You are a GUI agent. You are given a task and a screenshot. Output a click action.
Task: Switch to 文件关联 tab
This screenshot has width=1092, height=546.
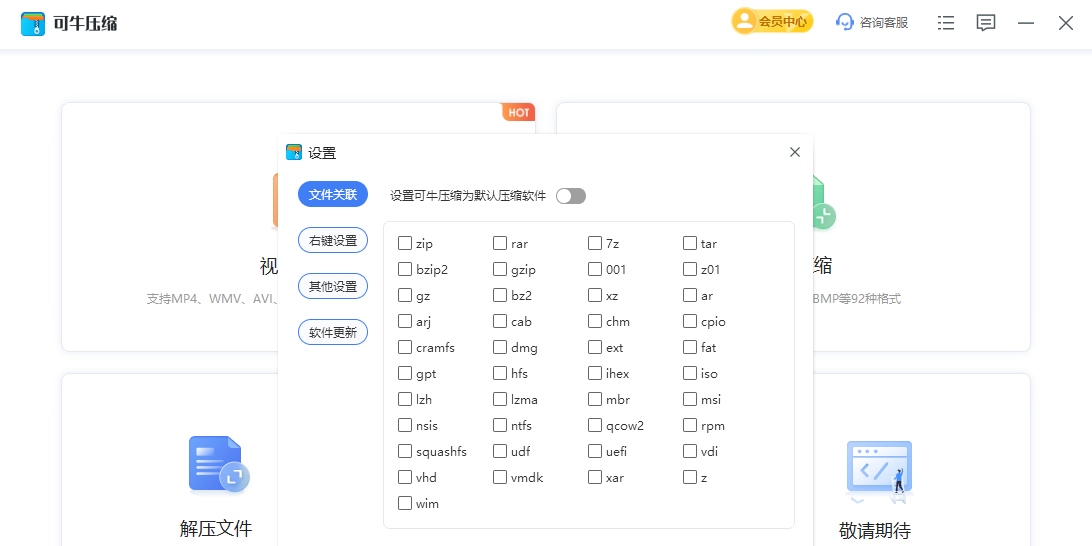point(333,194)
